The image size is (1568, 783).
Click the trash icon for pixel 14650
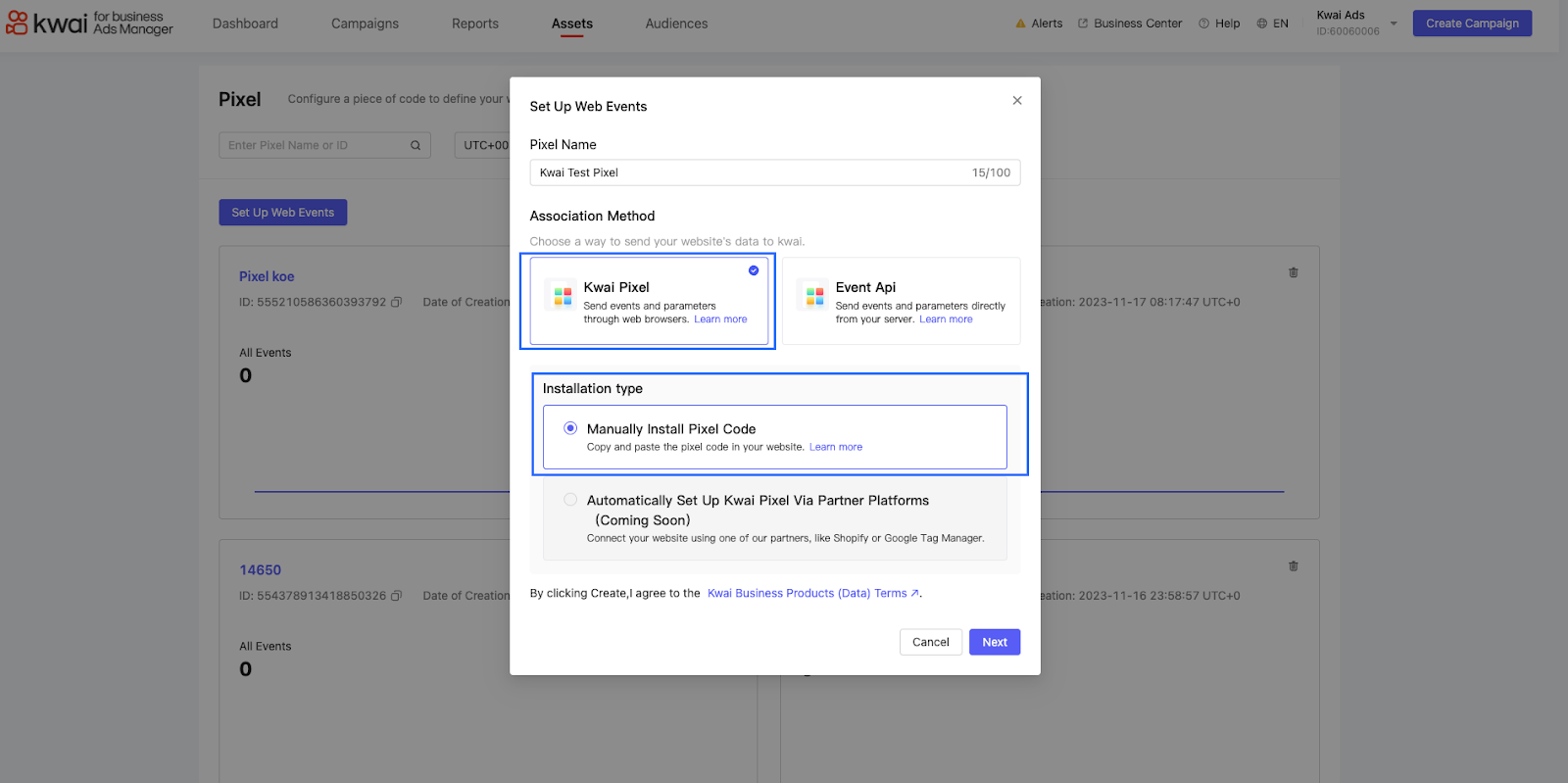point(1293,566)
